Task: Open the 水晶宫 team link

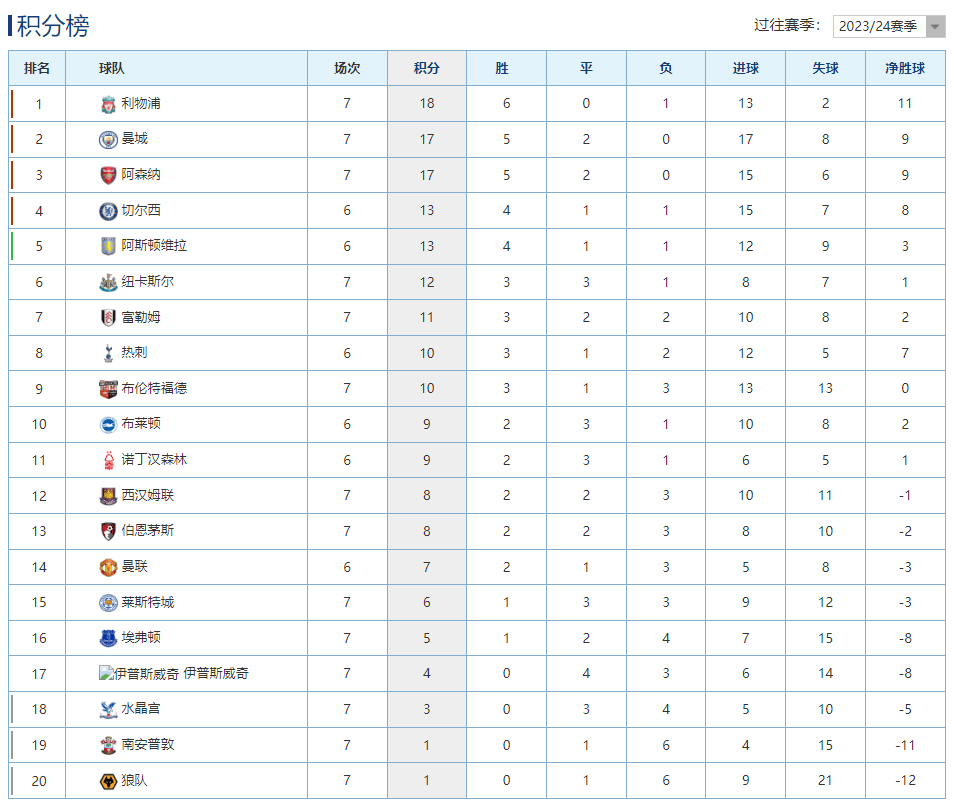Action: tap(141, 709)
